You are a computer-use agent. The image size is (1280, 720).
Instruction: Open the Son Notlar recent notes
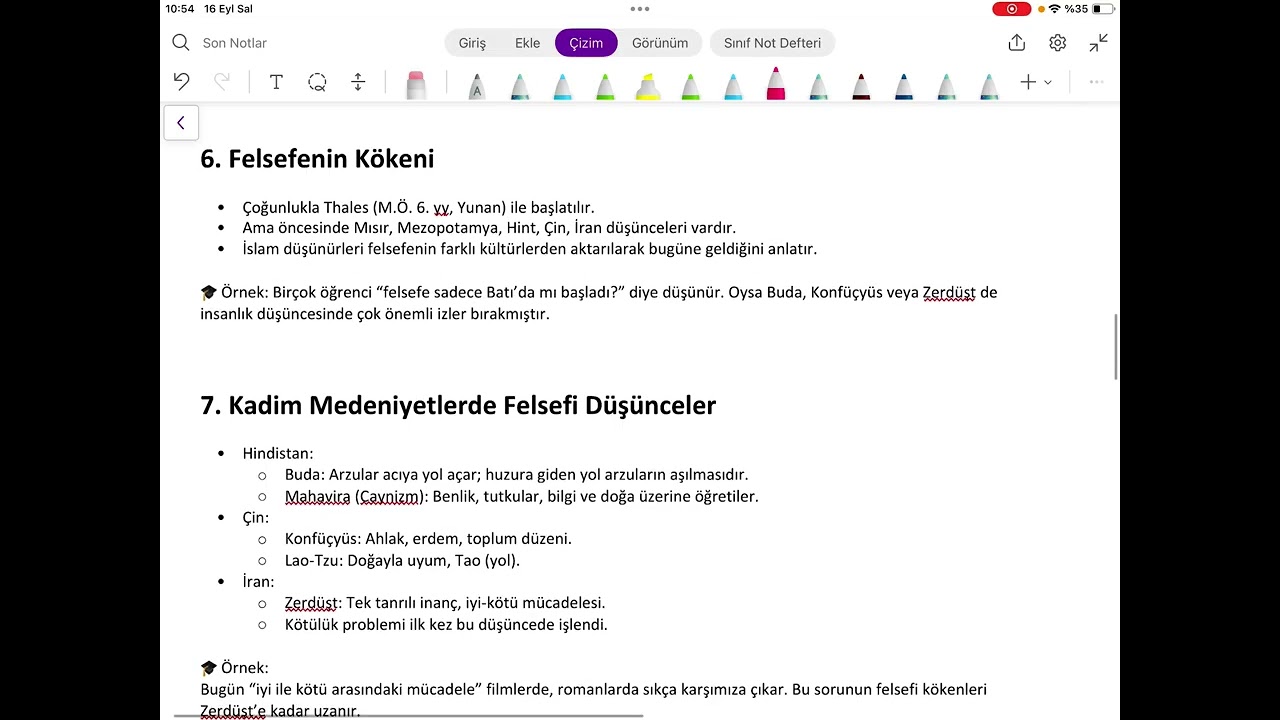(x=234, y=43)
